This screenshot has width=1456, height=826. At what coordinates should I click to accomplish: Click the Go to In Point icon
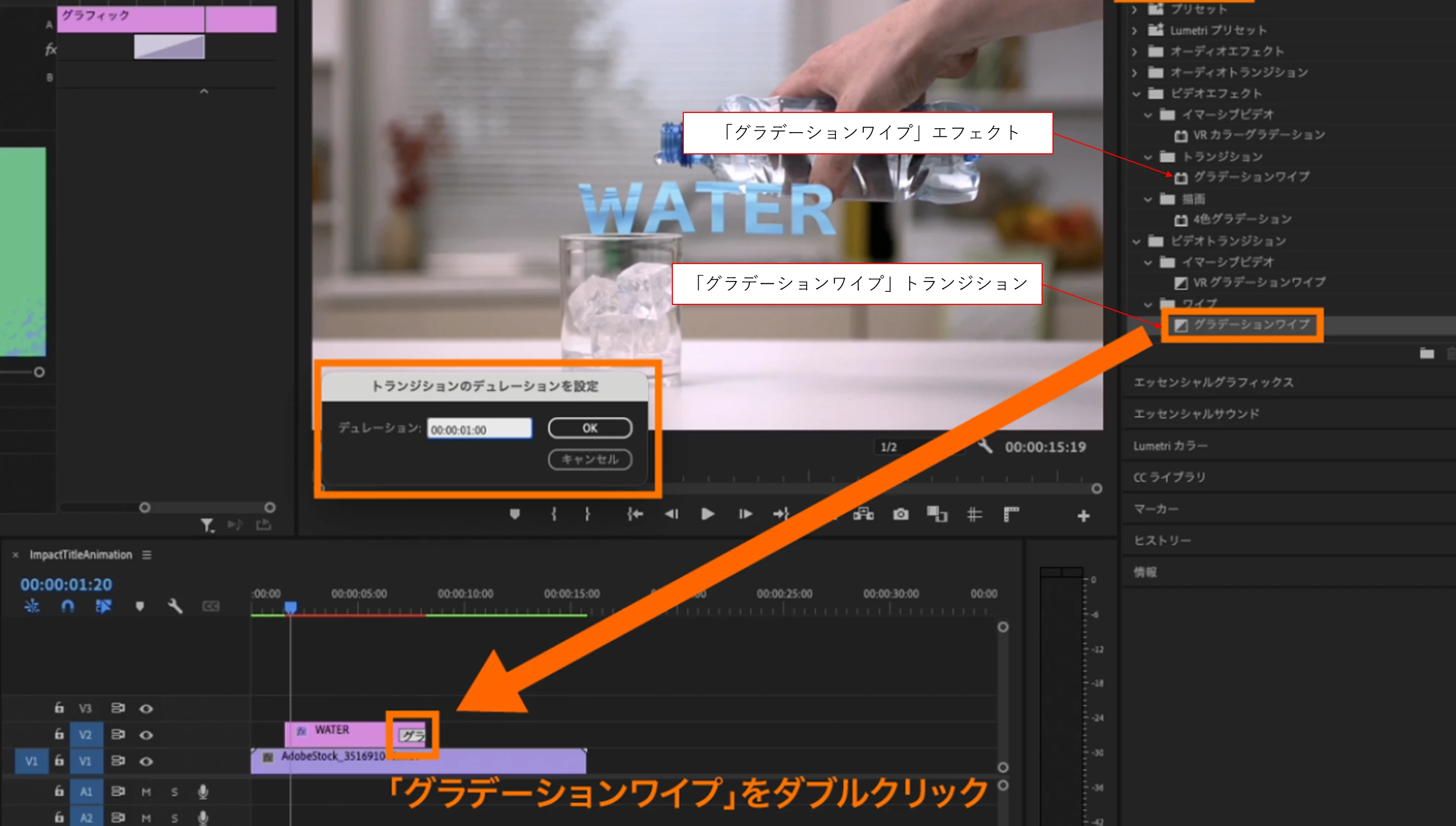(x=634, y=514)
